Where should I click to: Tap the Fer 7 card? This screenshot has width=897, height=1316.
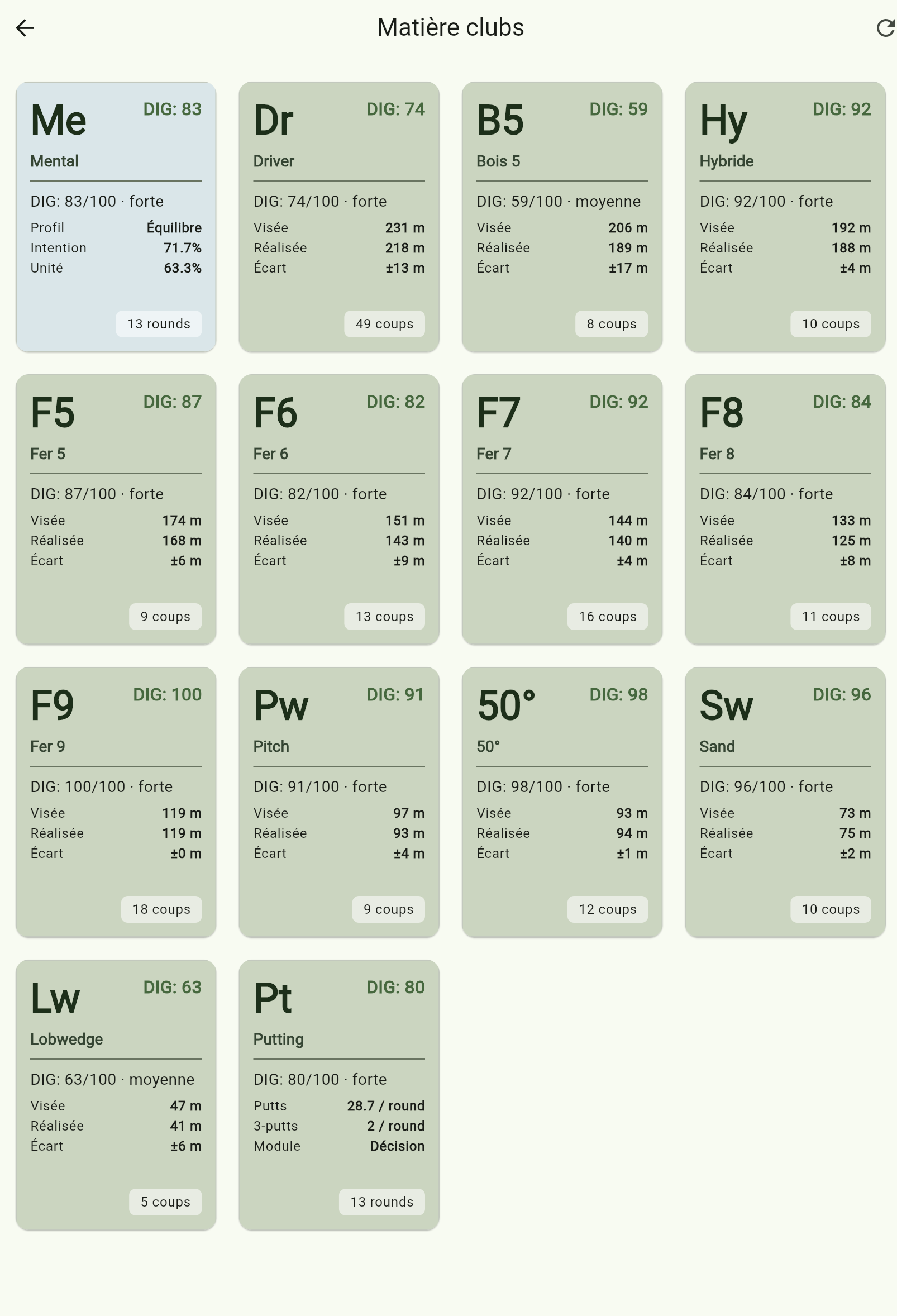click(562, 509)
